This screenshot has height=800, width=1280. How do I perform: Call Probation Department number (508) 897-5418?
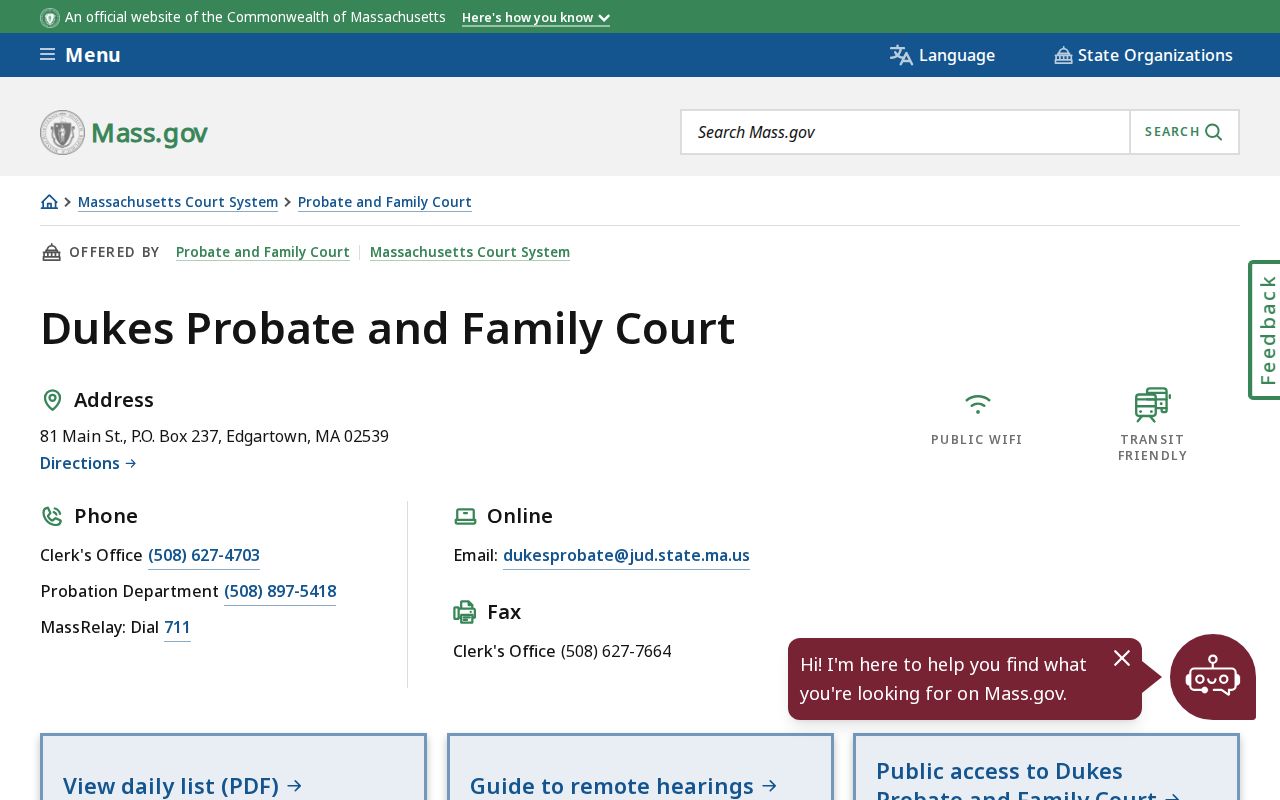[280, 591]
